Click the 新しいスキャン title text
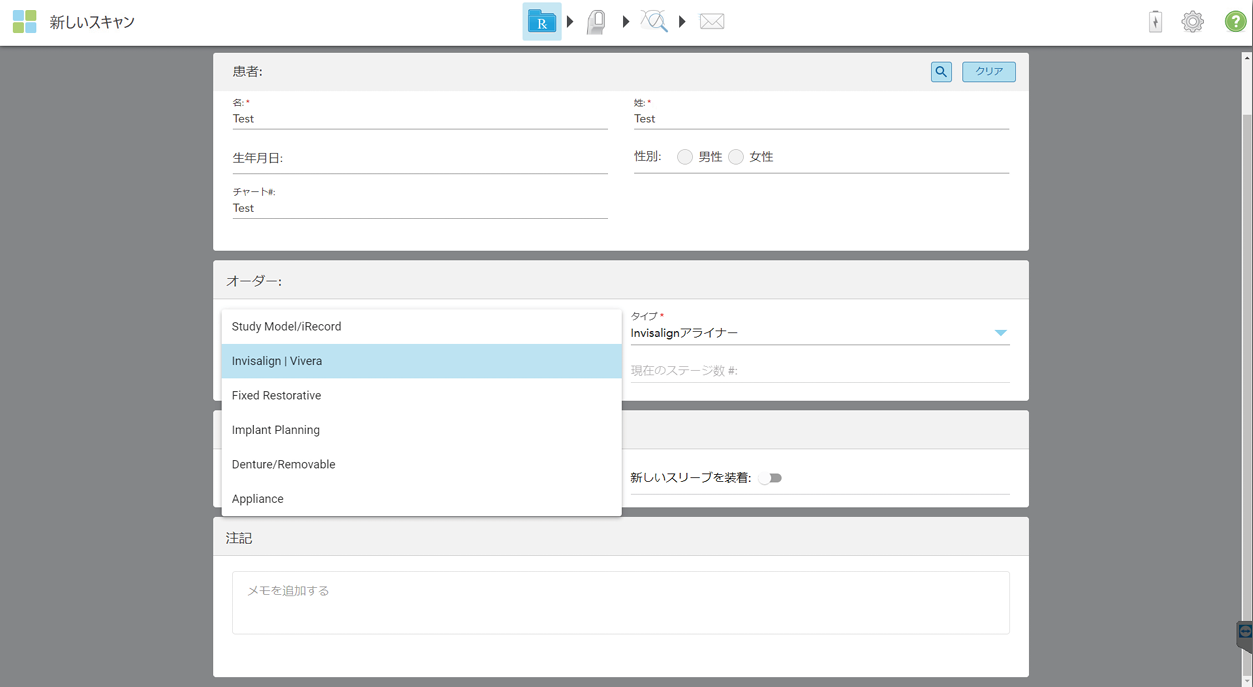The height and width of the screenshot is (687, 1253). (x=92, y=22)
